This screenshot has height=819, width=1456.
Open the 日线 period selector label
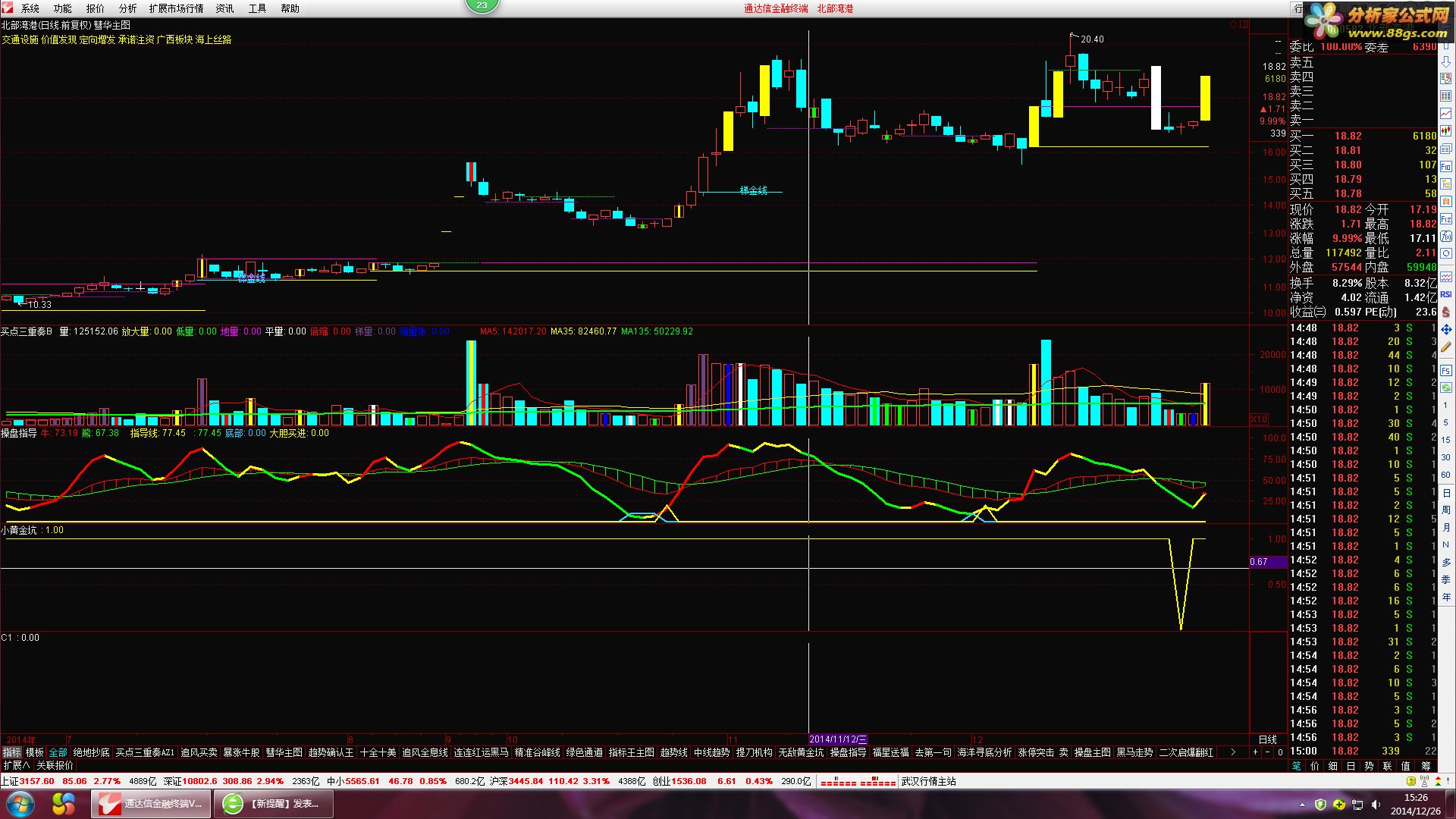coord(1267,739)
